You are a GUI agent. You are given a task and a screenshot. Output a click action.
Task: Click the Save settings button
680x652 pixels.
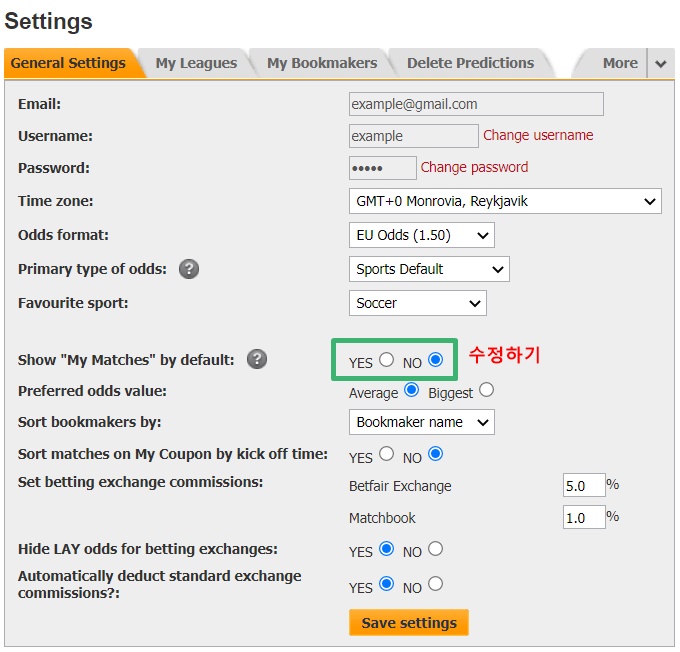pyautogui.click(x=409, y=623)
